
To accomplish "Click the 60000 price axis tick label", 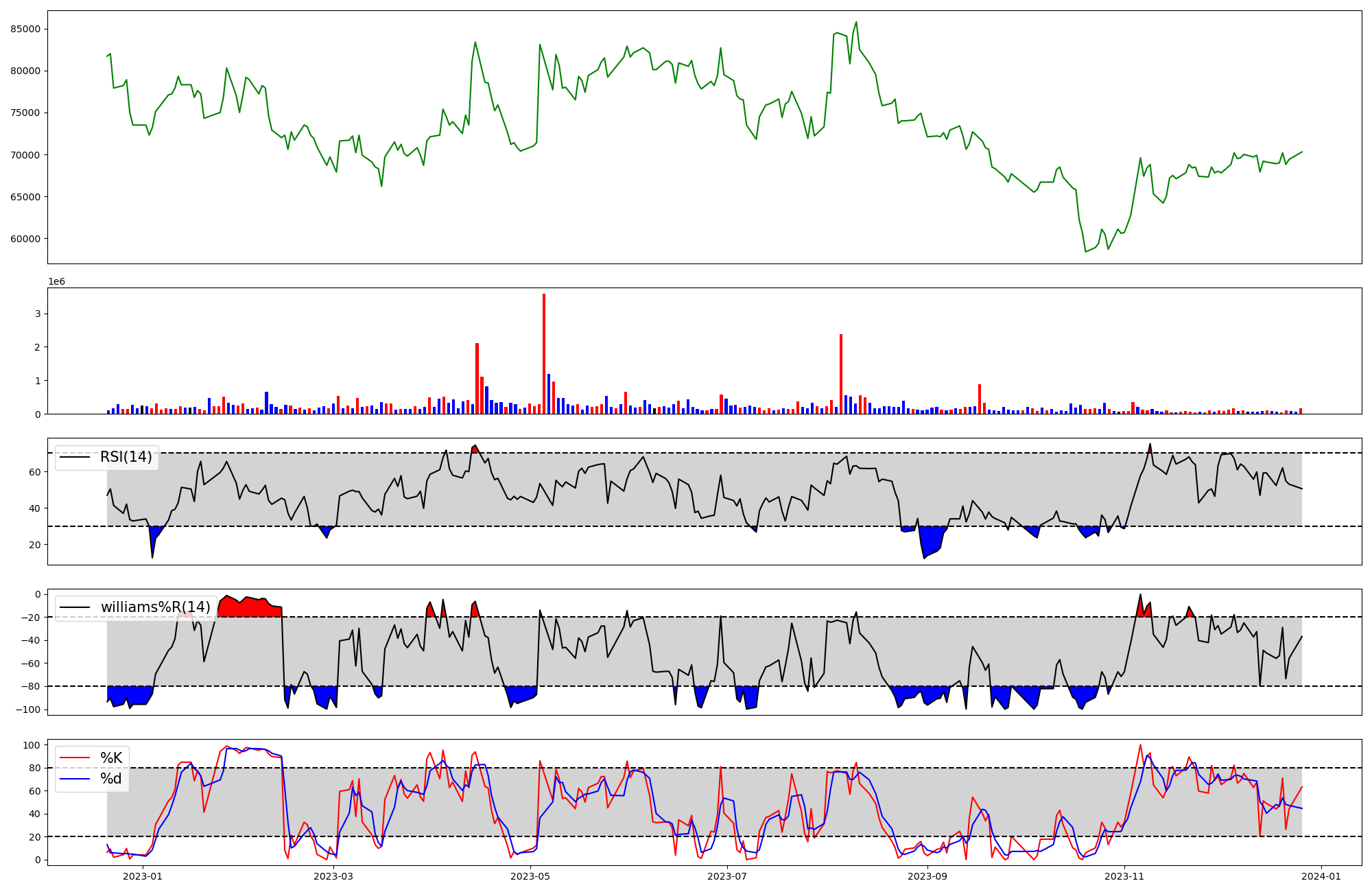I will click(25, 239).
